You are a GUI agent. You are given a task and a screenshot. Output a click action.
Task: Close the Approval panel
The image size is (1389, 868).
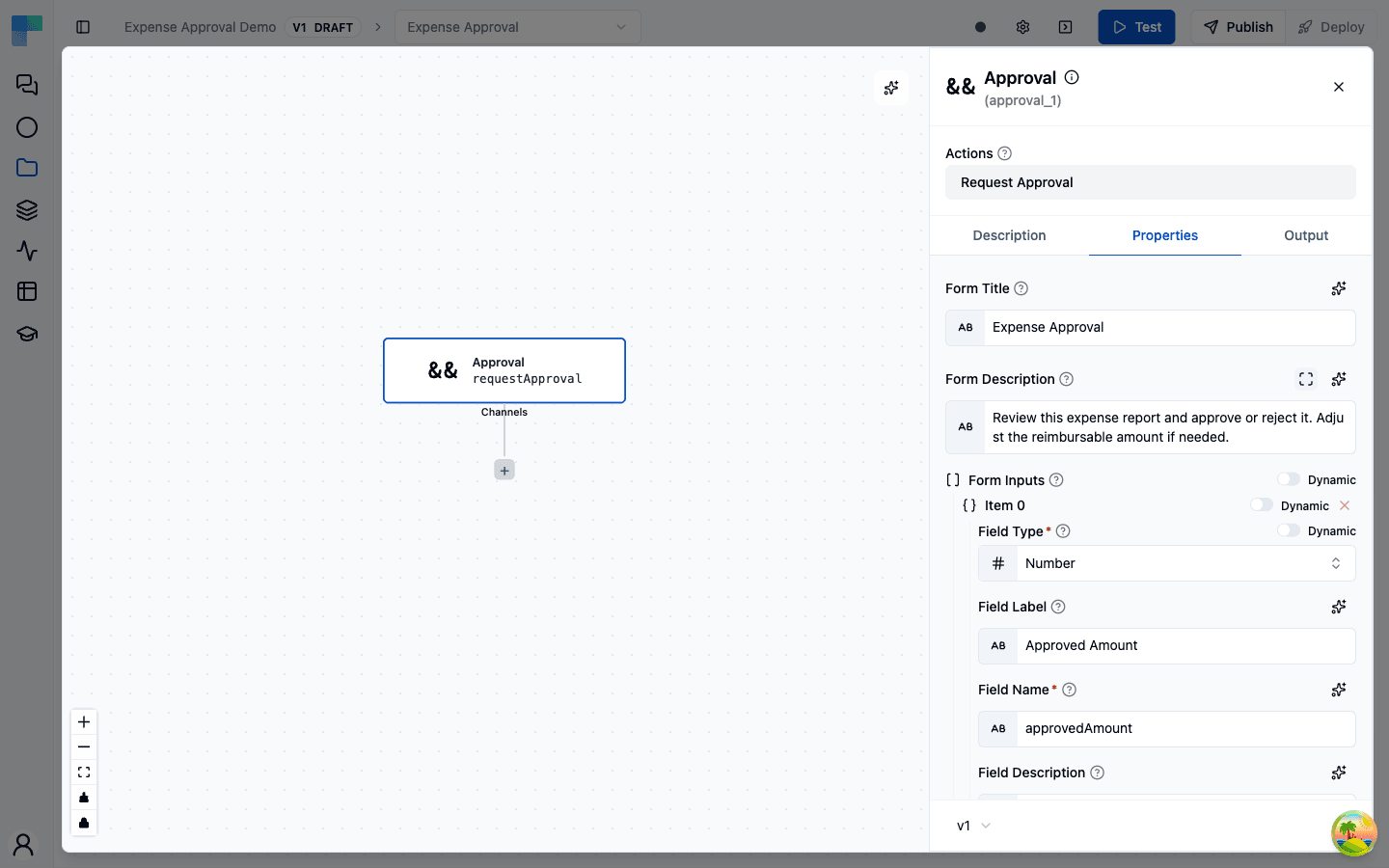point(1339,87)
